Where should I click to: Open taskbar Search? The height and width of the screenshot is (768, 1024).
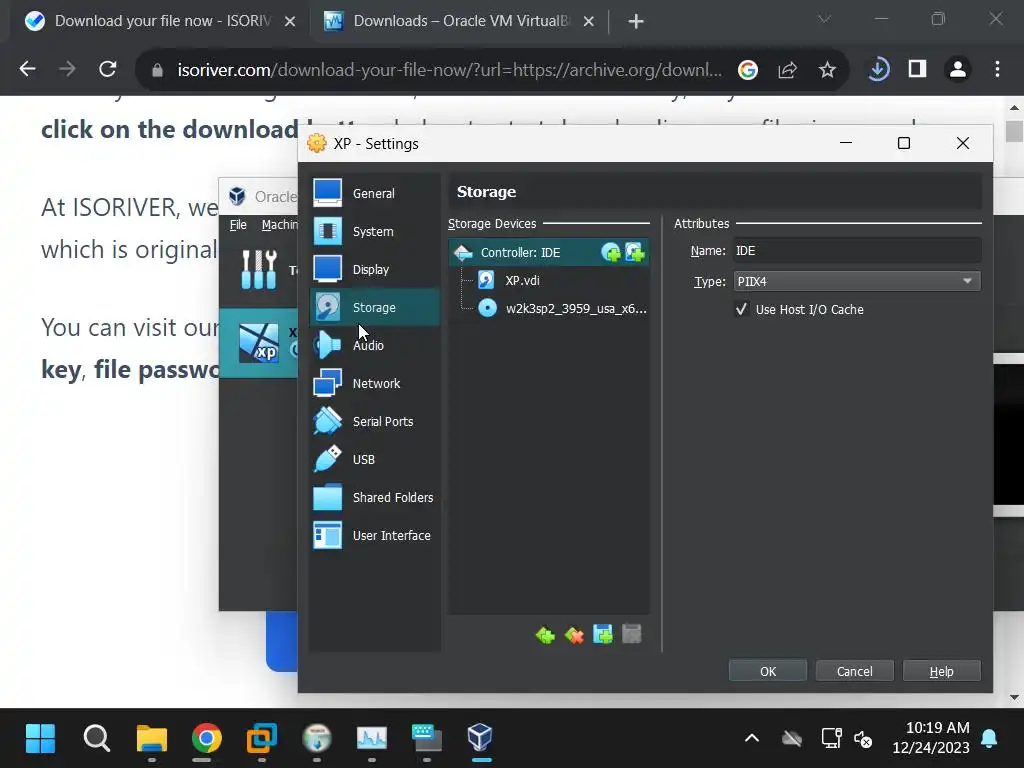pyautogui.click(x=97, y=739)
